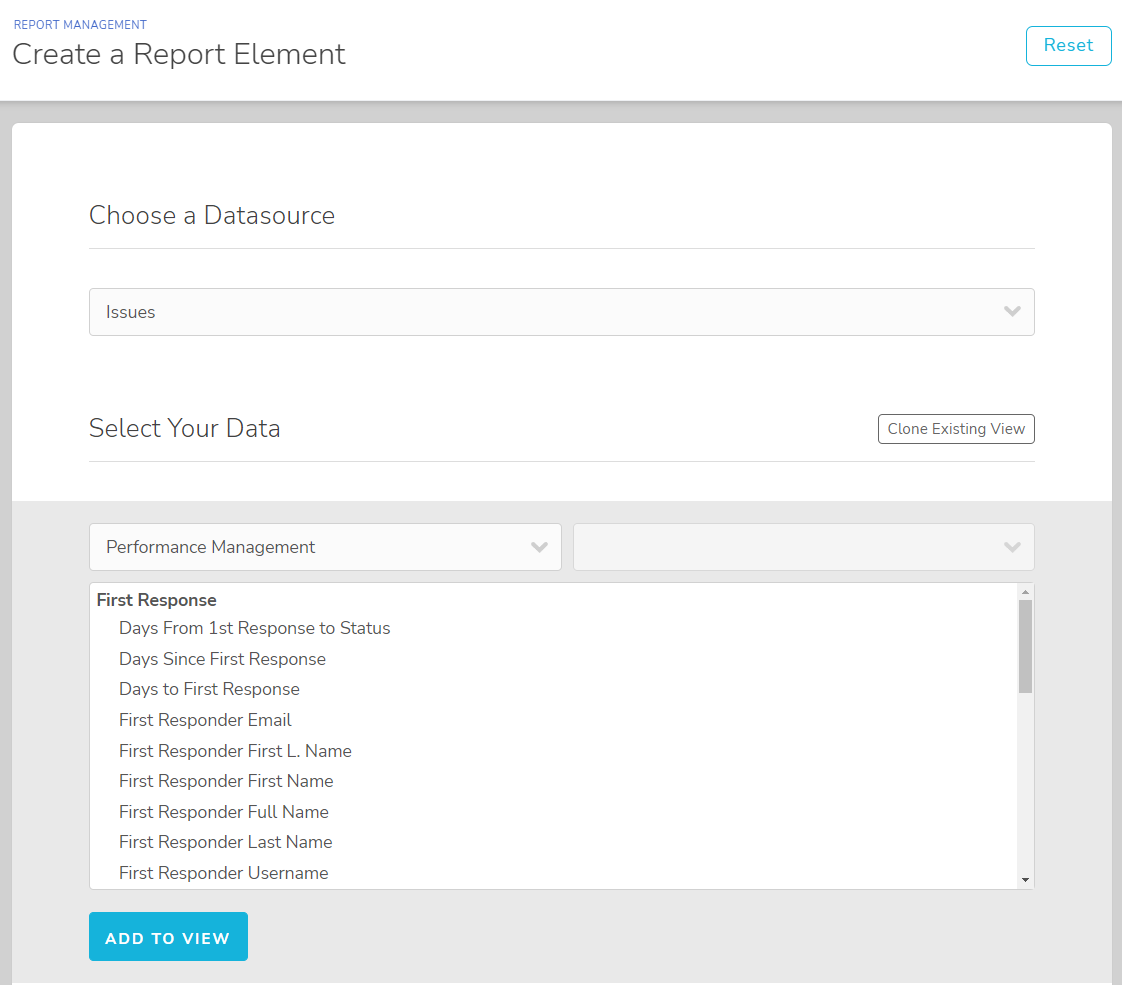Click the Reset button
The image size is (1122, 985).
click(1068, 46)
